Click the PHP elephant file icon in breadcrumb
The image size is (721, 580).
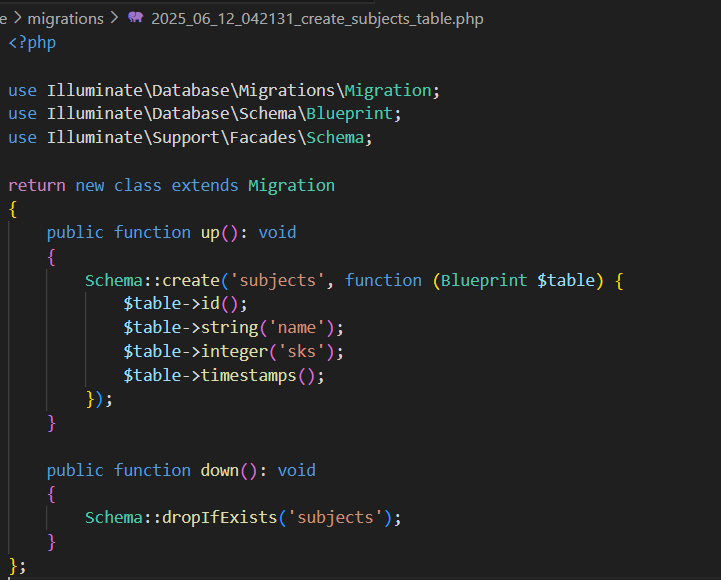tap(135, 18)
